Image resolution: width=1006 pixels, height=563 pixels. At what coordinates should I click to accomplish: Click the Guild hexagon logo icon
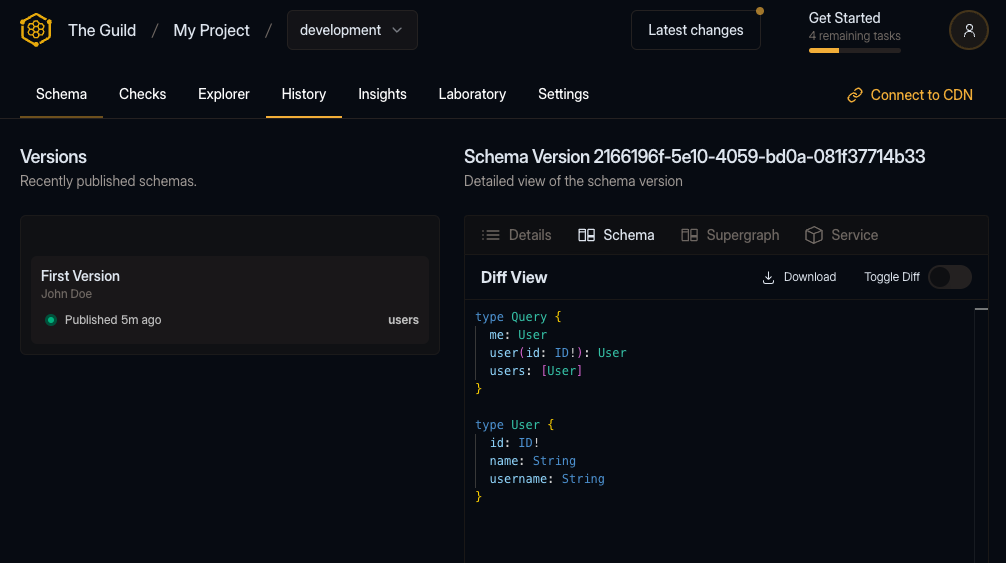pos(35,30)
